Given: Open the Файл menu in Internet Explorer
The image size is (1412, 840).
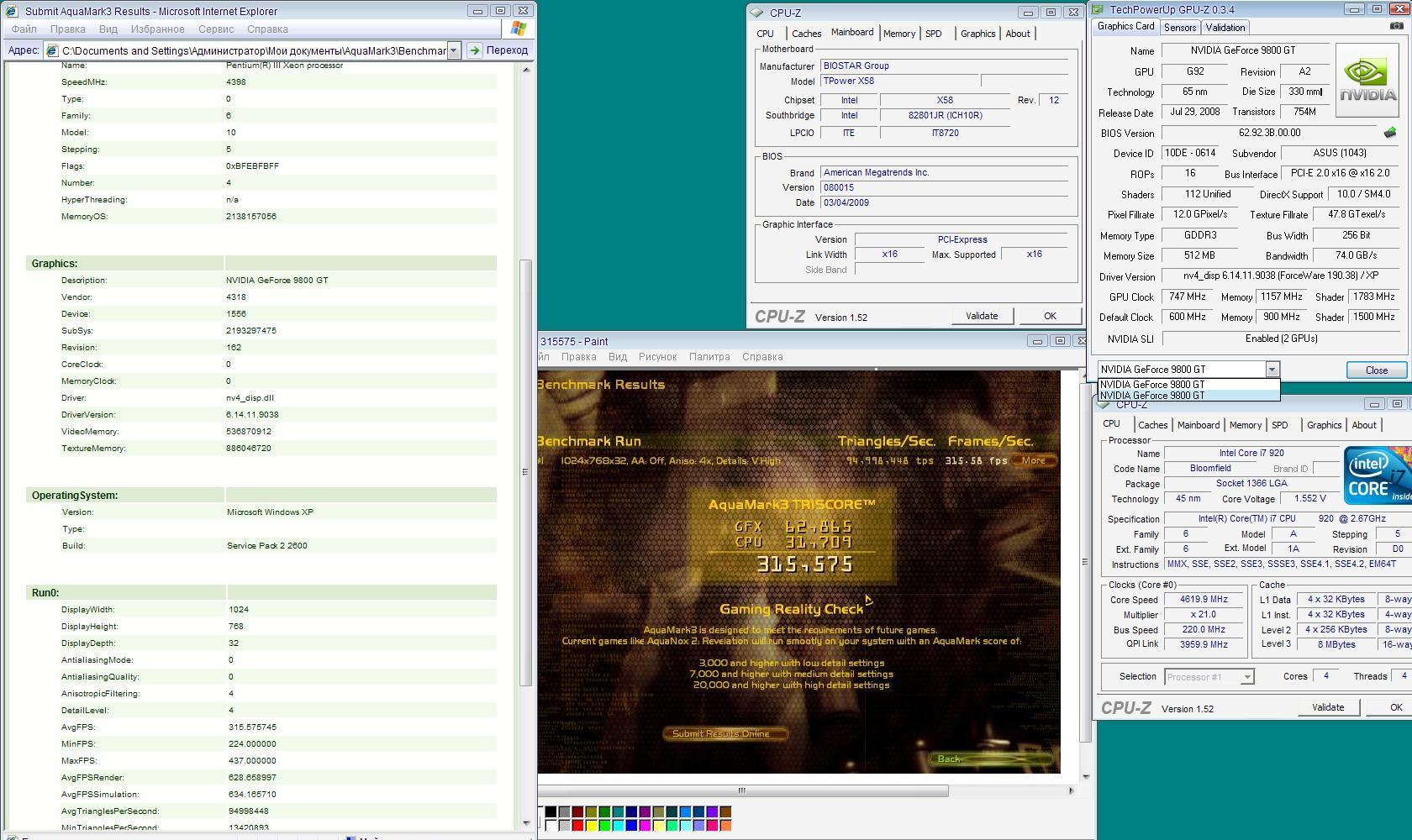Looking at the screenshot, I should (24, 29).
